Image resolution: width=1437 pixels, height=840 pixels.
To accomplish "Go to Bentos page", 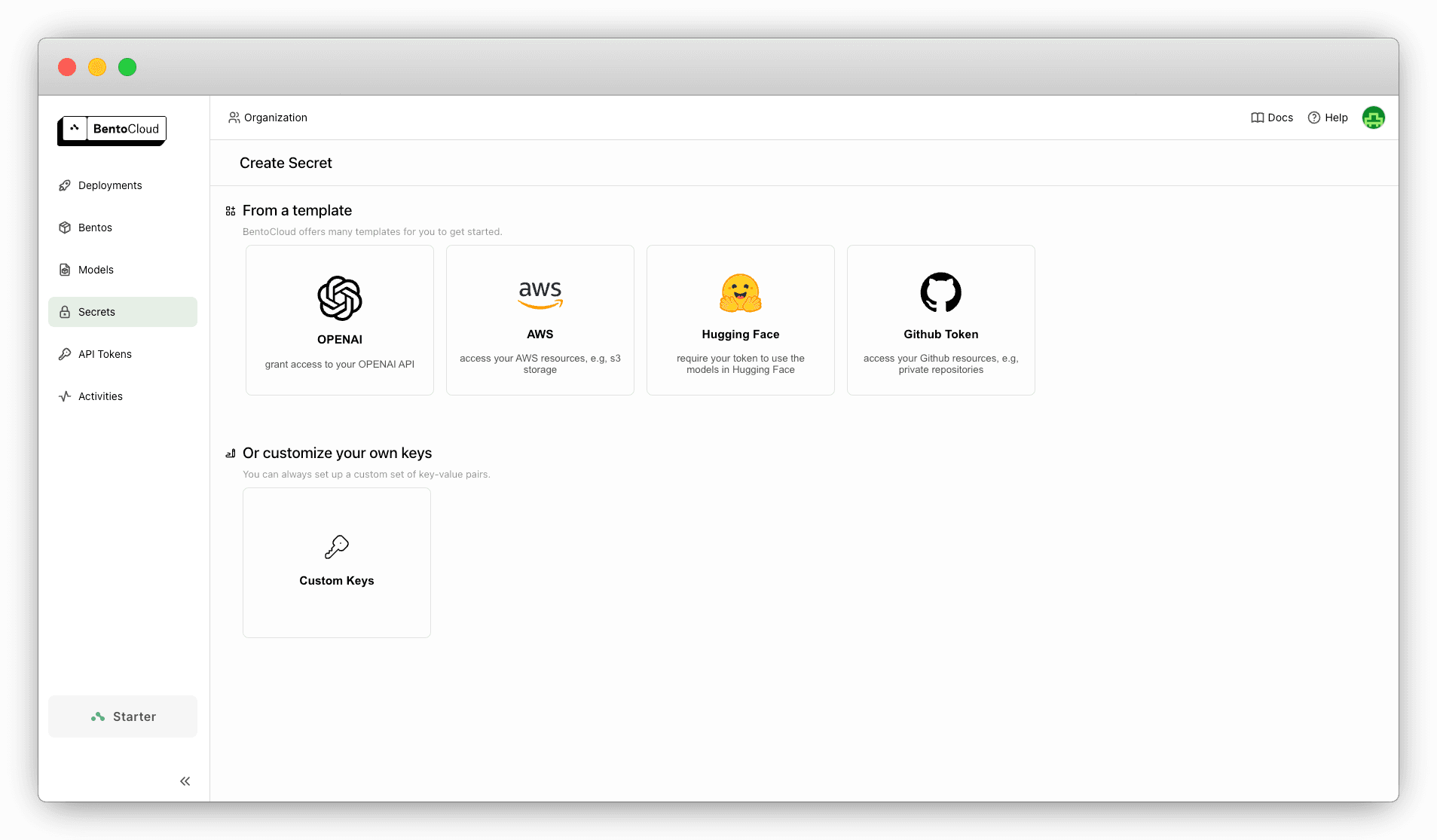I will point(123,228).
